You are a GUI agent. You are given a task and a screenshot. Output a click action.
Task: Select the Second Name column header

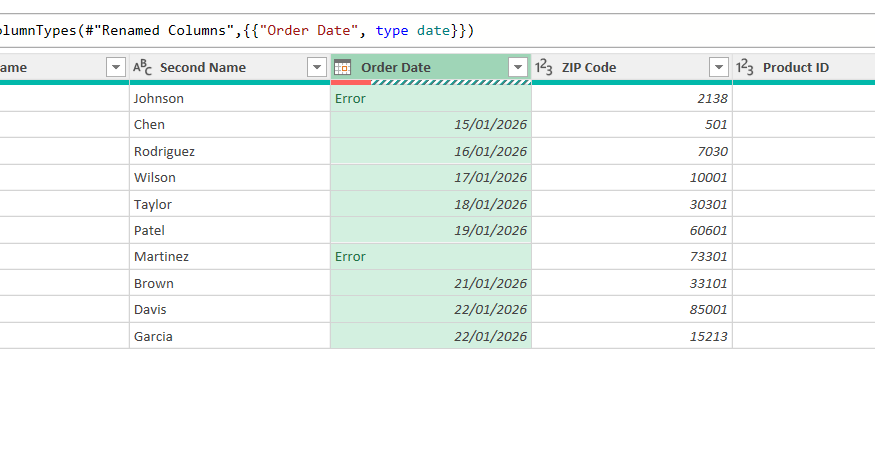pyautogui.click(x=230, y=68)
